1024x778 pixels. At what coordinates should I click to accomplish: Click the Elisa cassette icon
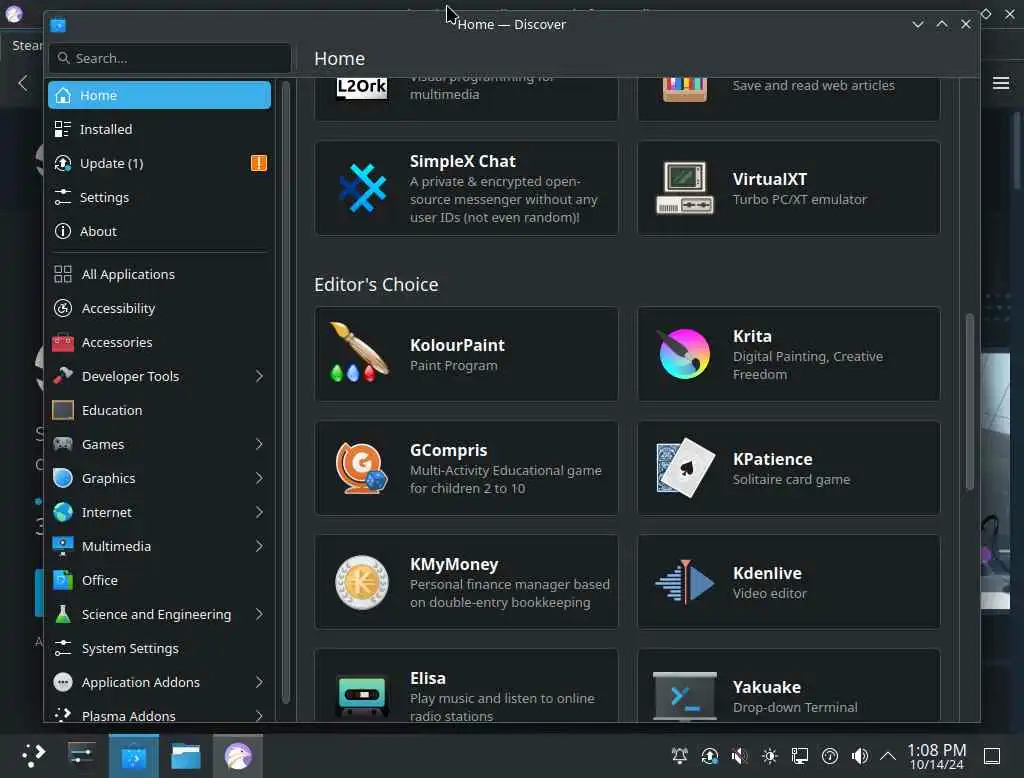[361, 694]
